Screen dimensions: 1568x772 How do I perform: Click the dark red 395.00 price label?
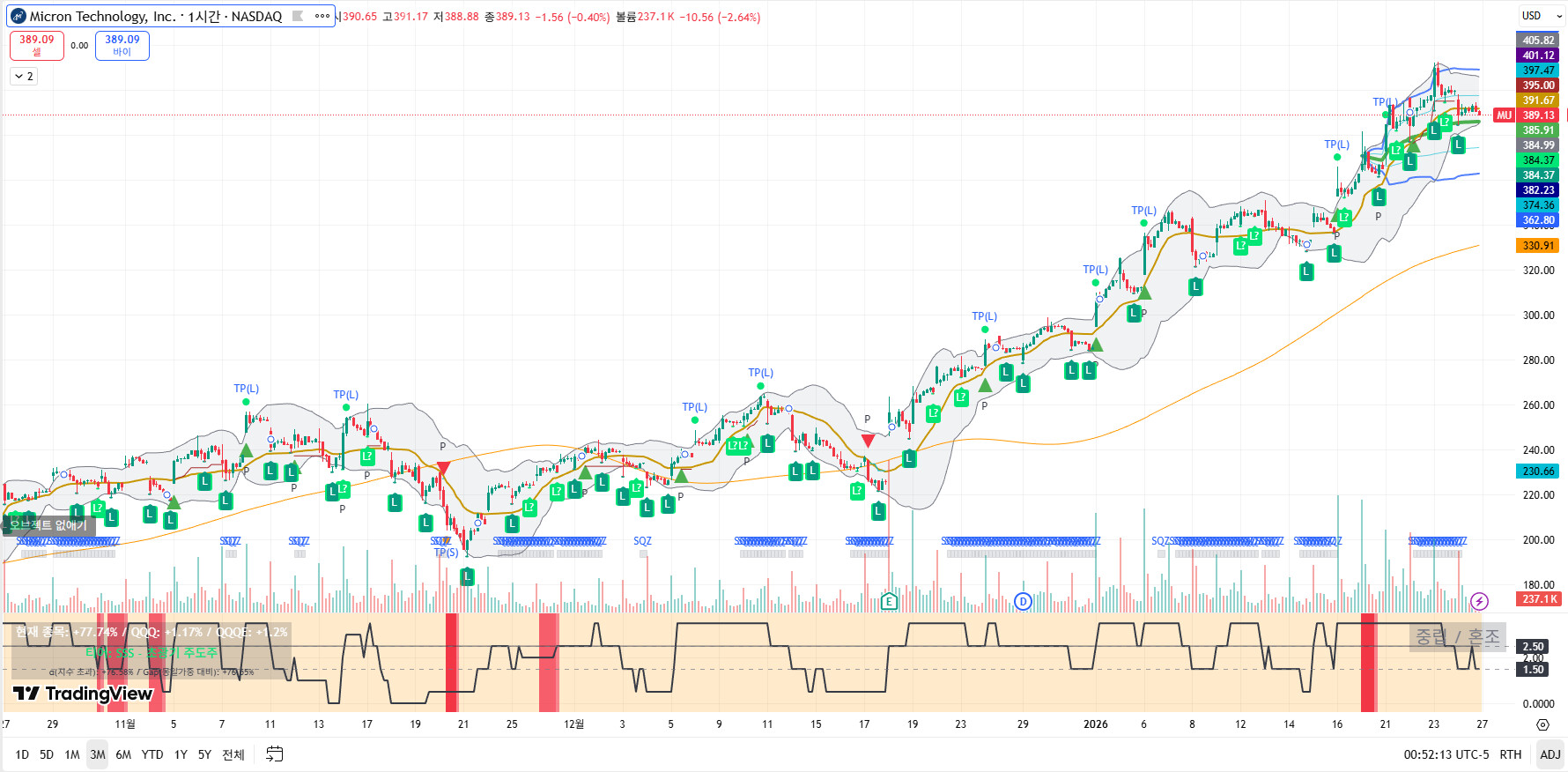1538,85
